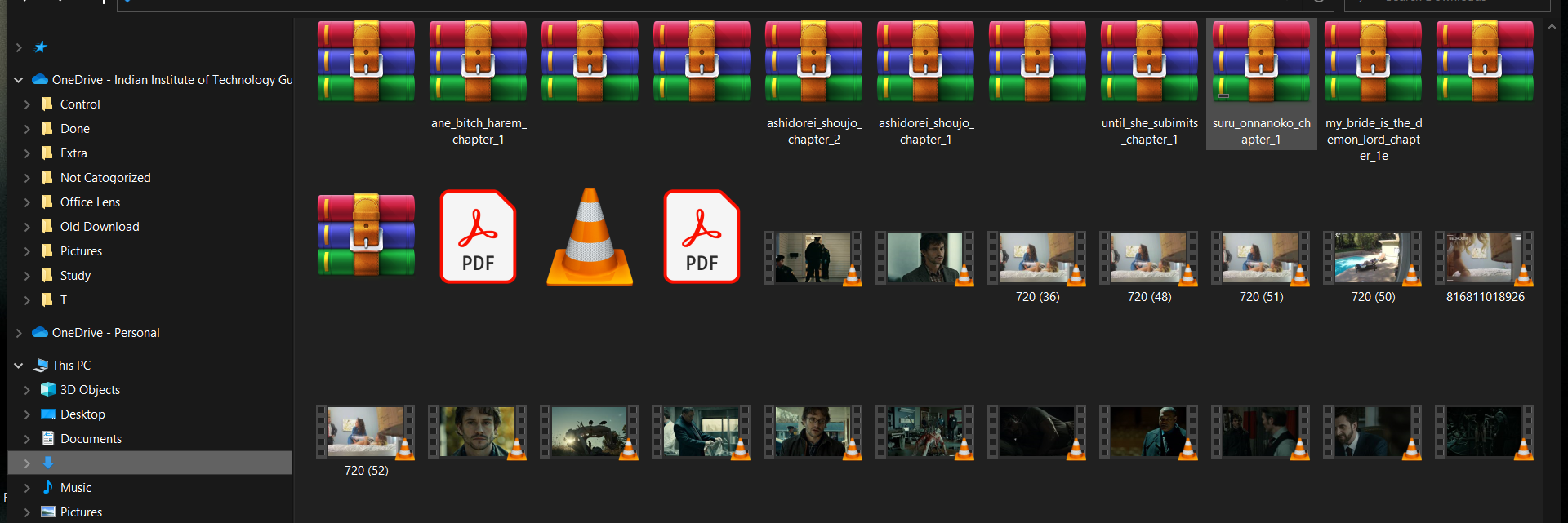Expand the Documents chevron
Viewport: 1568px width, 523px height.
[x=27, y=439]
